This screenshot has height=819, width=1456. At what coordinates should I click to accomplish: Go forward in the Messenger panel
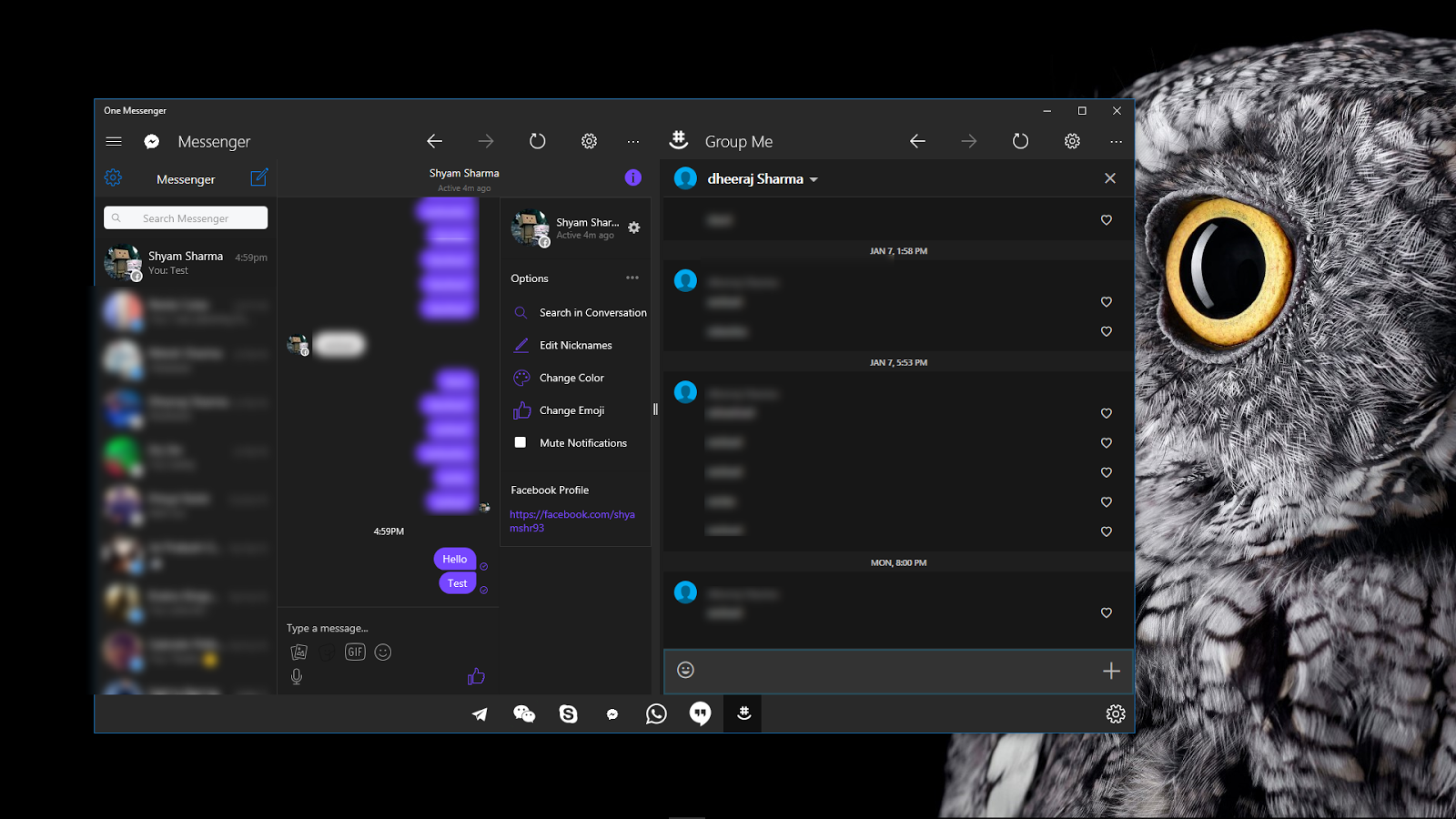coord(486,141)
